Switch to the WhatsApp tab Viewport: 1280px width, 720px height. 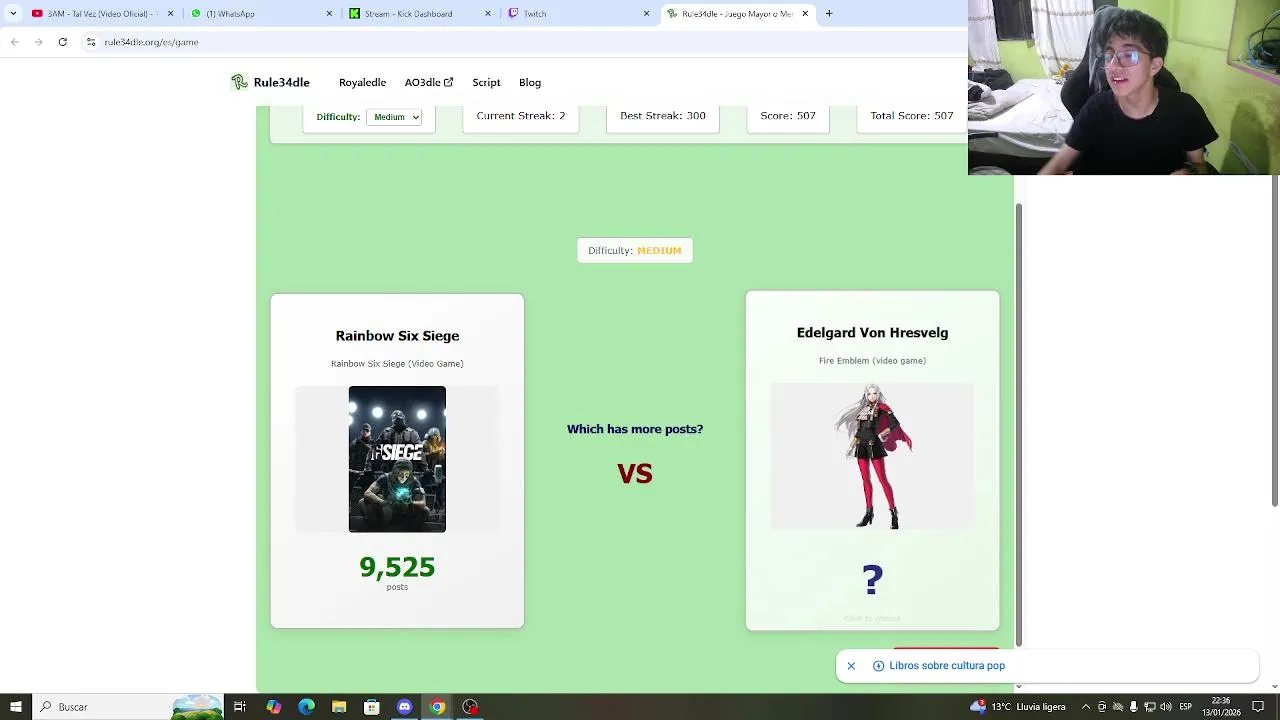(260, 14)
